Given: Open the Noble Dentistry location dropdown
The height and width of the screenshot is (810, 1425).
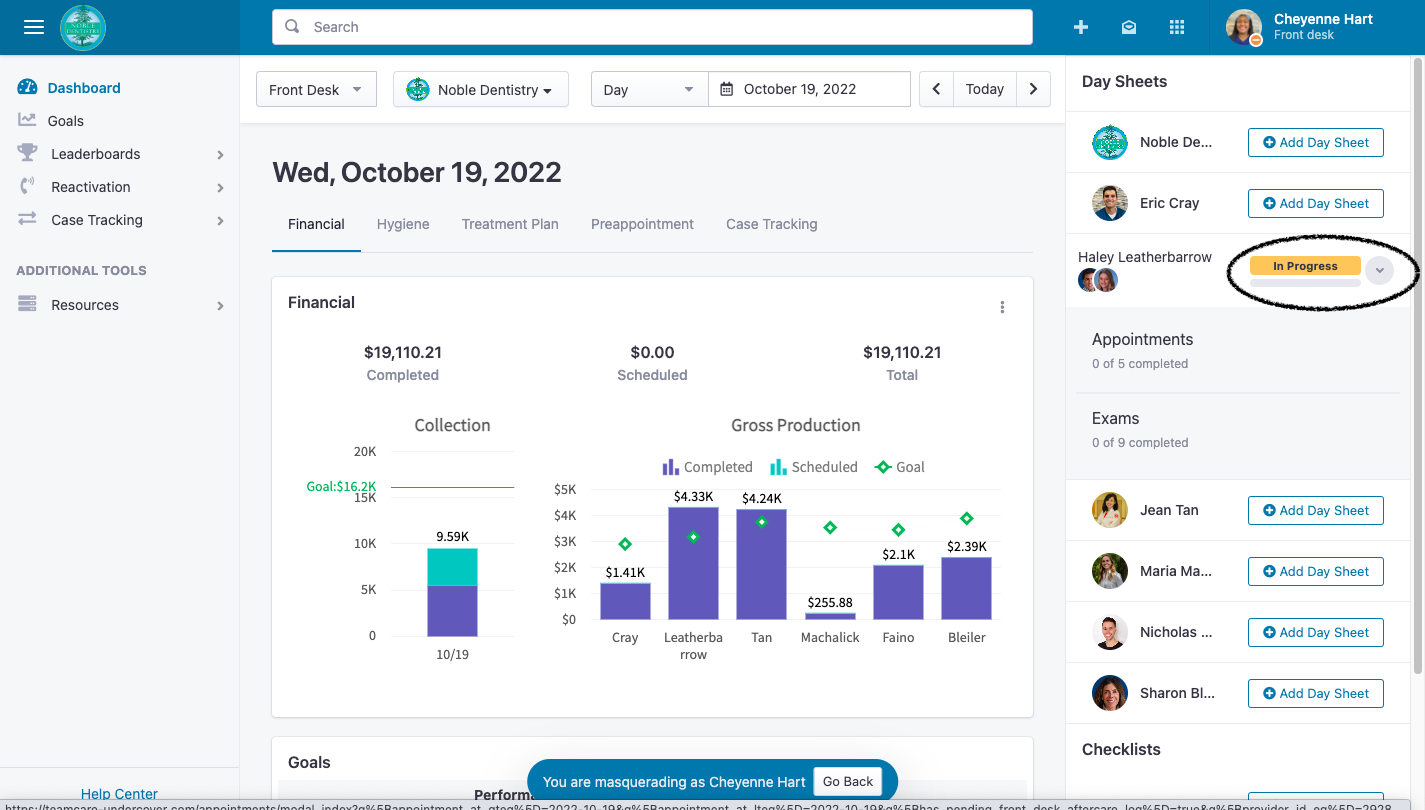Looking at the screenshot, I should click(x=481, y=89).
